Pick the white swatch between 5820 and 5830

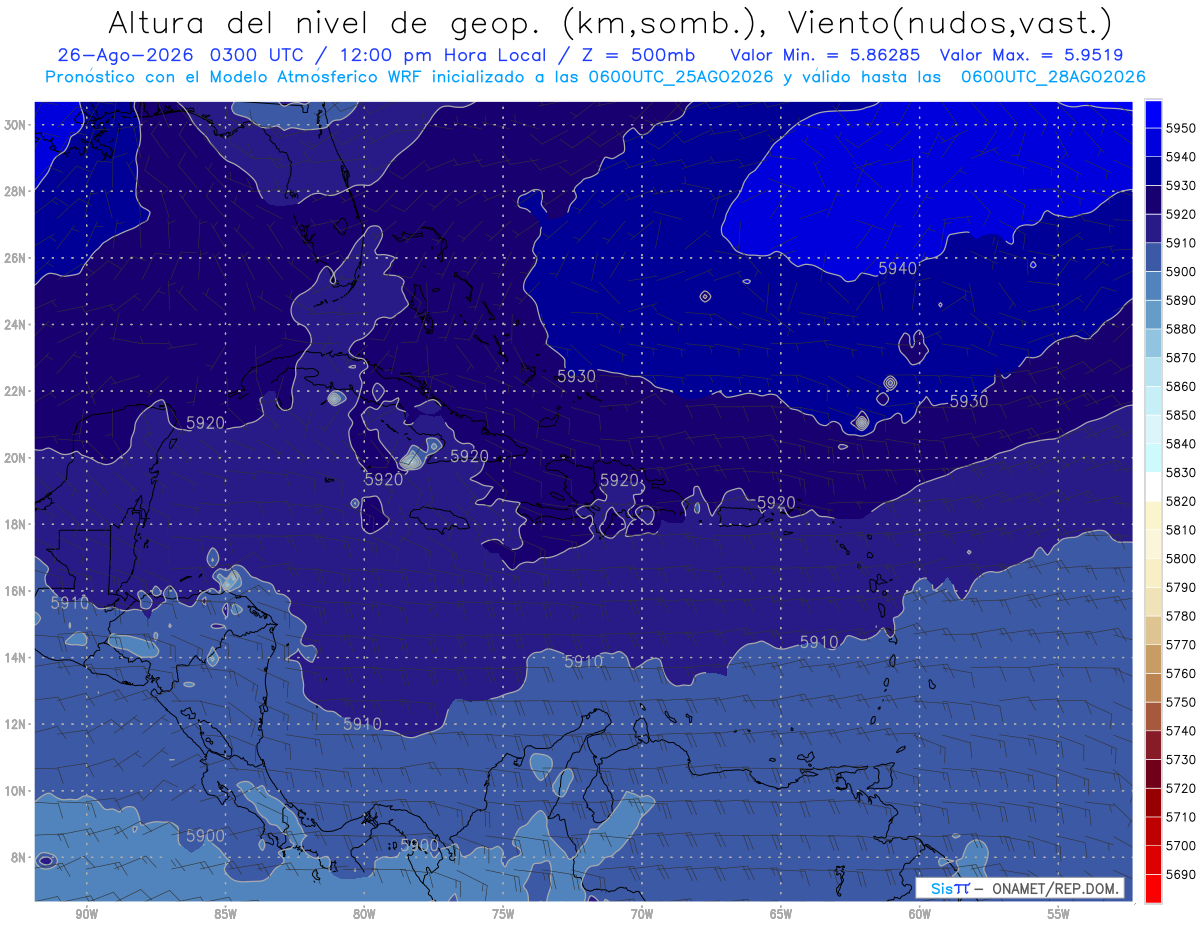(1153, 487)
